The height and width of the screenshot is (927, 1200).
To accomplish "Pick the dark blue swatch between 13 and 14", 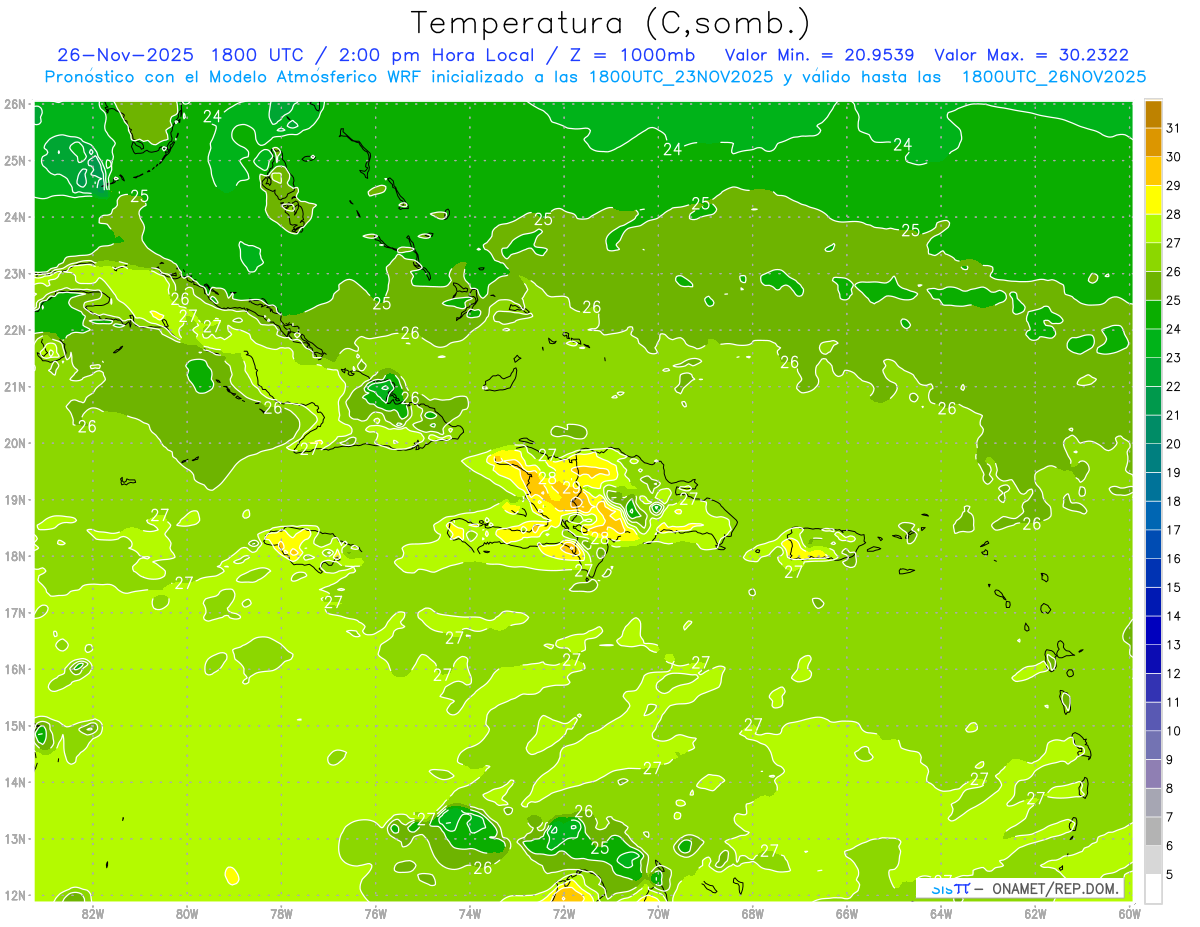I will (x=1153, y=630).
